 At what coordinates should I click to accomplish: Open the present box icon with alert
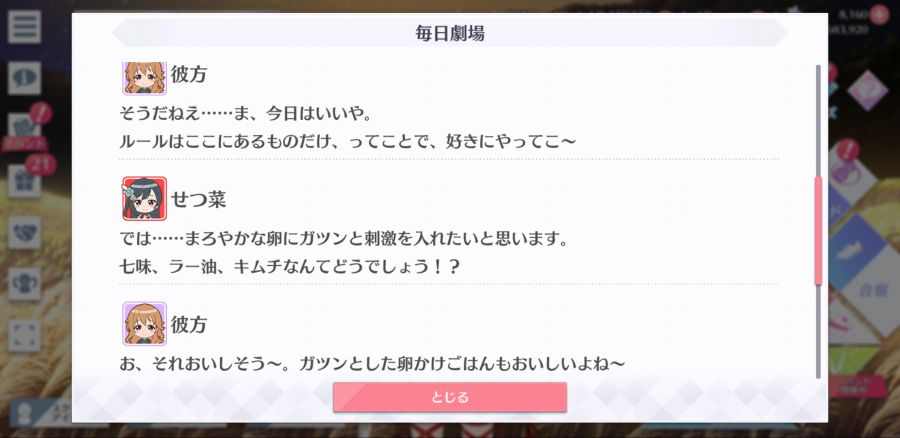pos(24,127)
